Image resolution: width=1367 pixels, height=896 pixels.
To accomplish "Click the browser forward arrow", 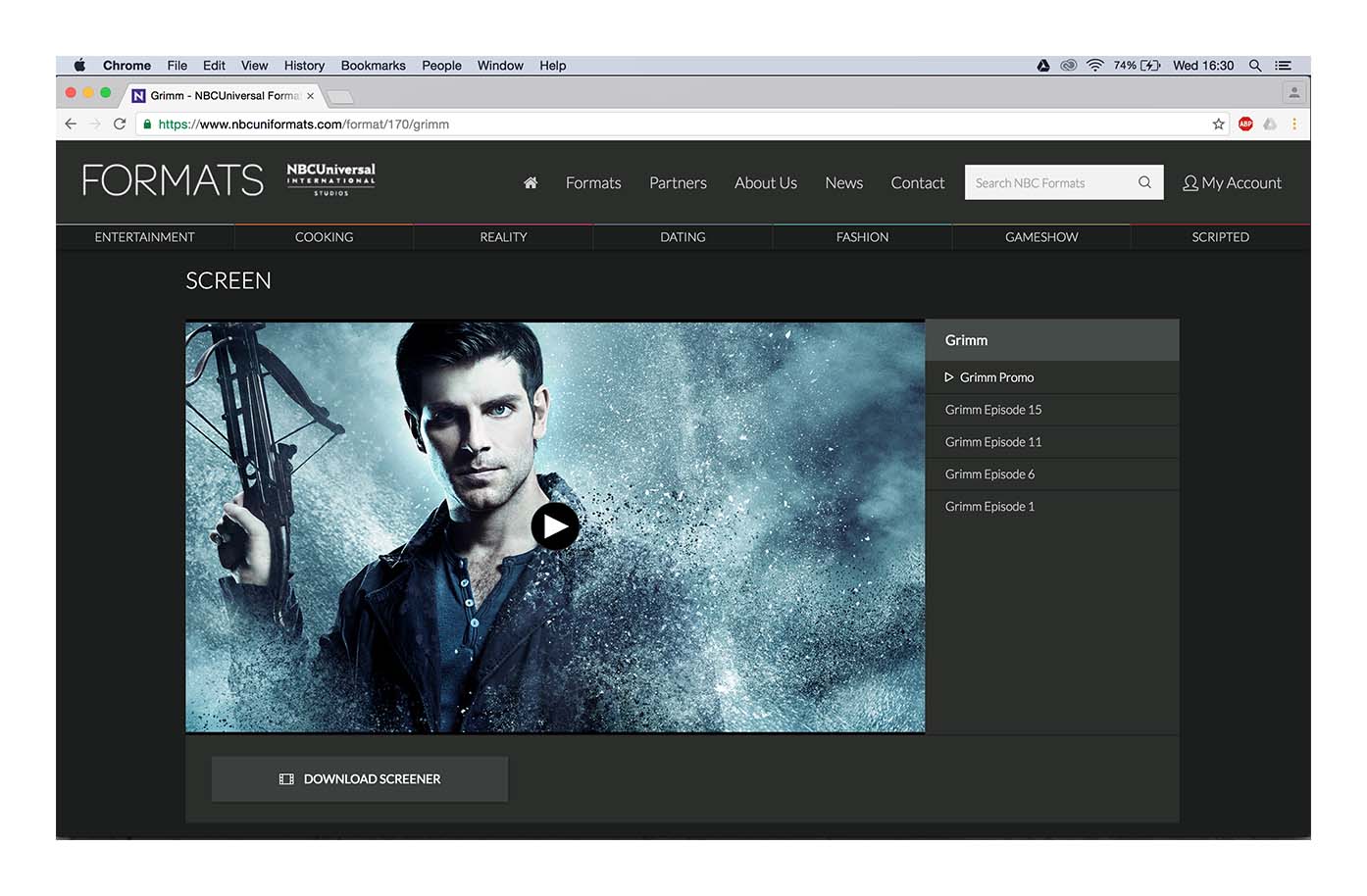I will [x=95, y=124].
